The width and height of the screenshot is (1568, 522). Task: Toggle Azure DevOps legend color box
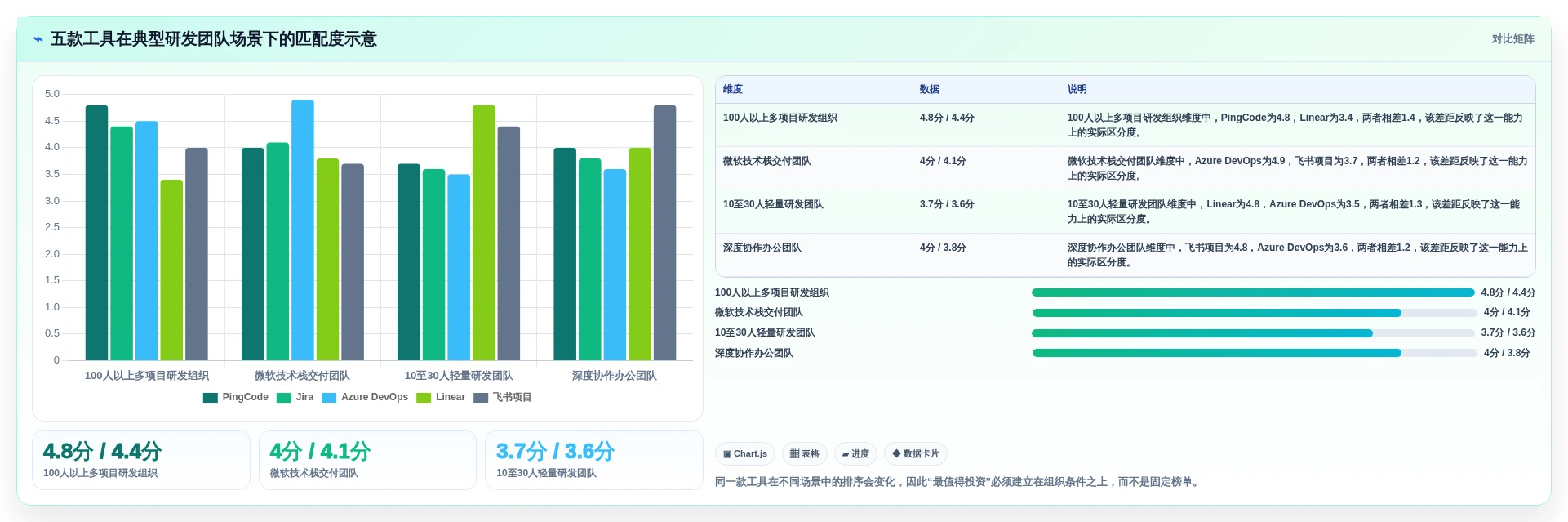(x=329, y=398)
